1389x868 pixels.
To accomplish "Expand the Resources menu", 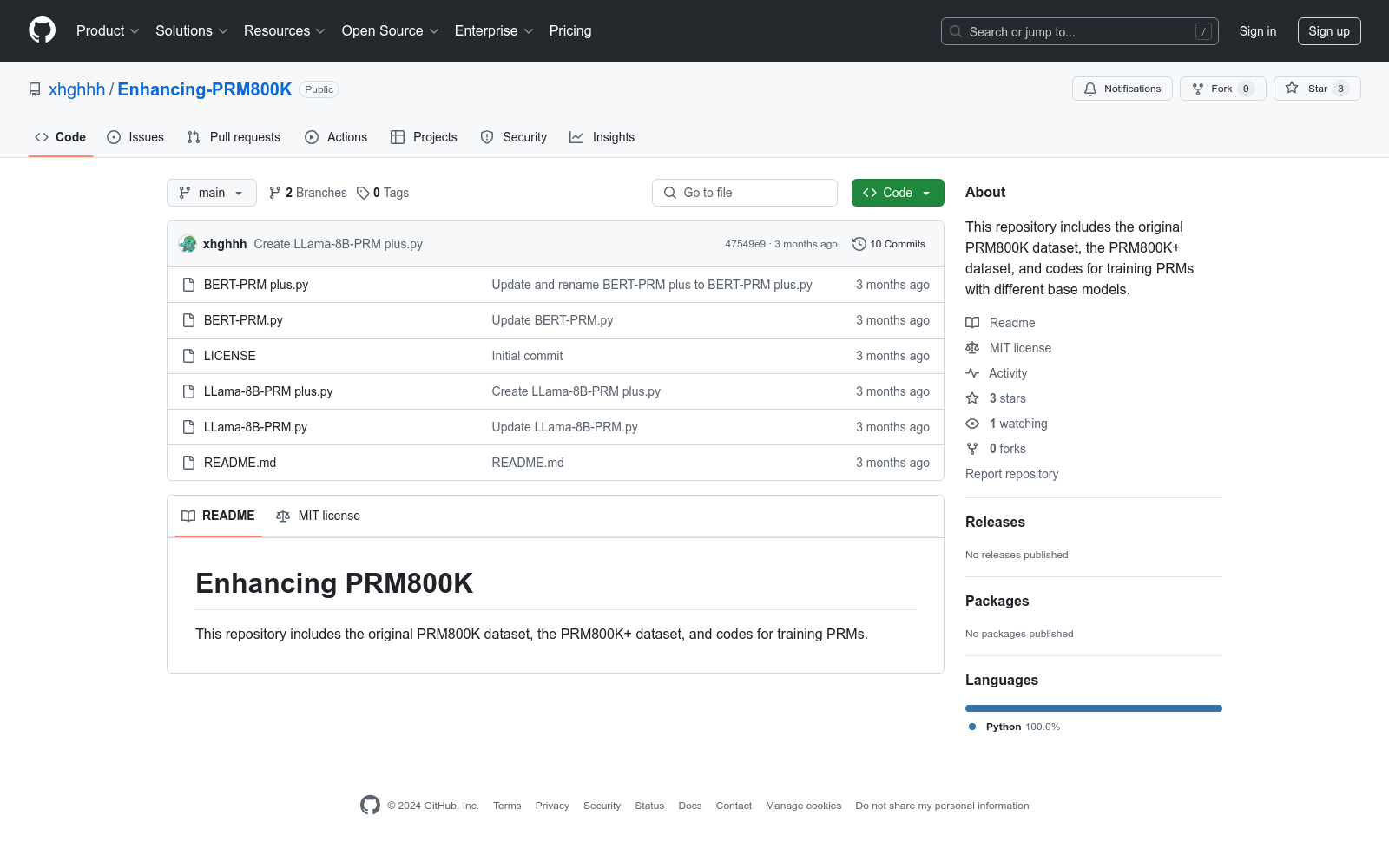I will tap(285, 30).
